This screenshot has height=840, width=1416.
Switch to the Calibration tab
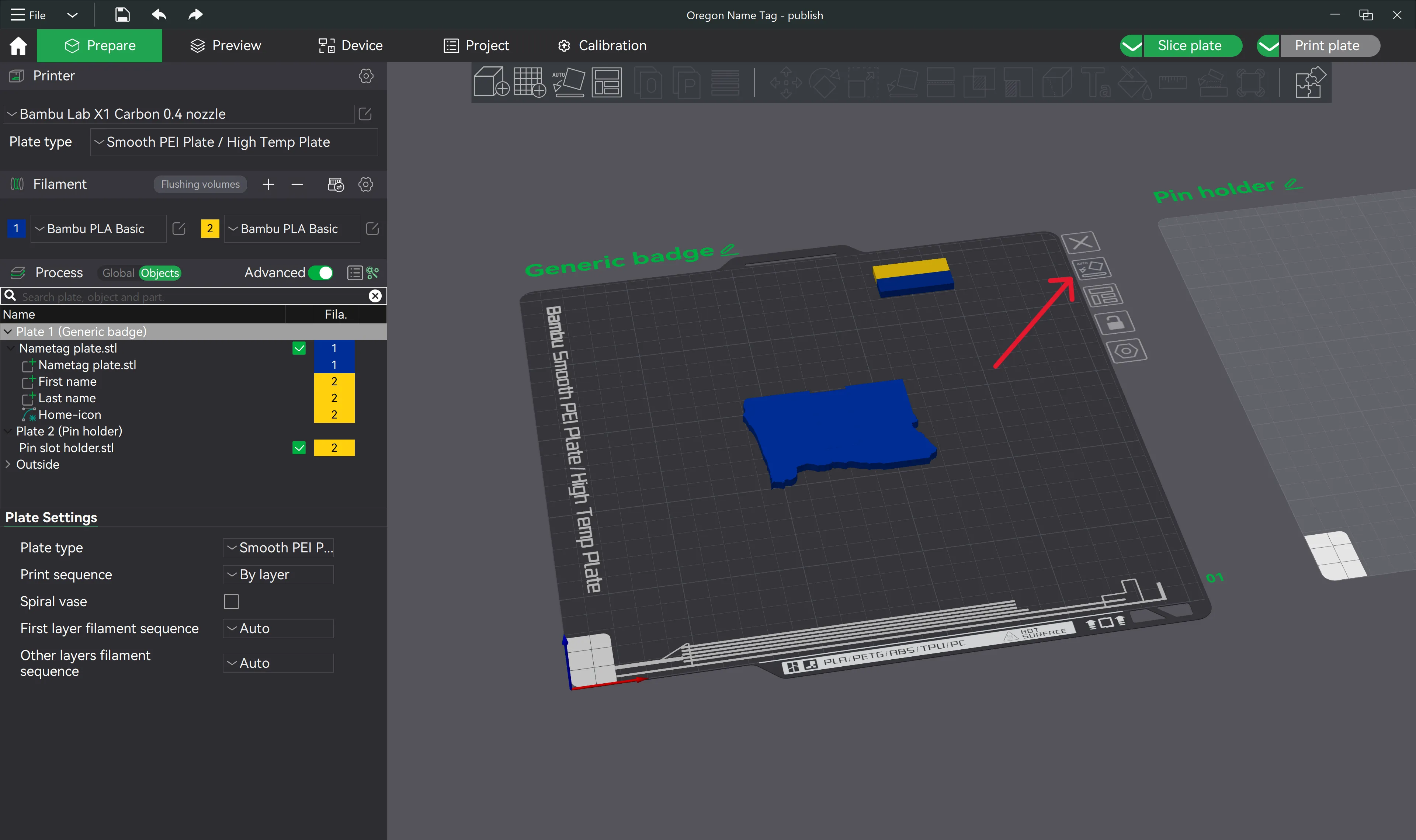click(x=601, y=46)
